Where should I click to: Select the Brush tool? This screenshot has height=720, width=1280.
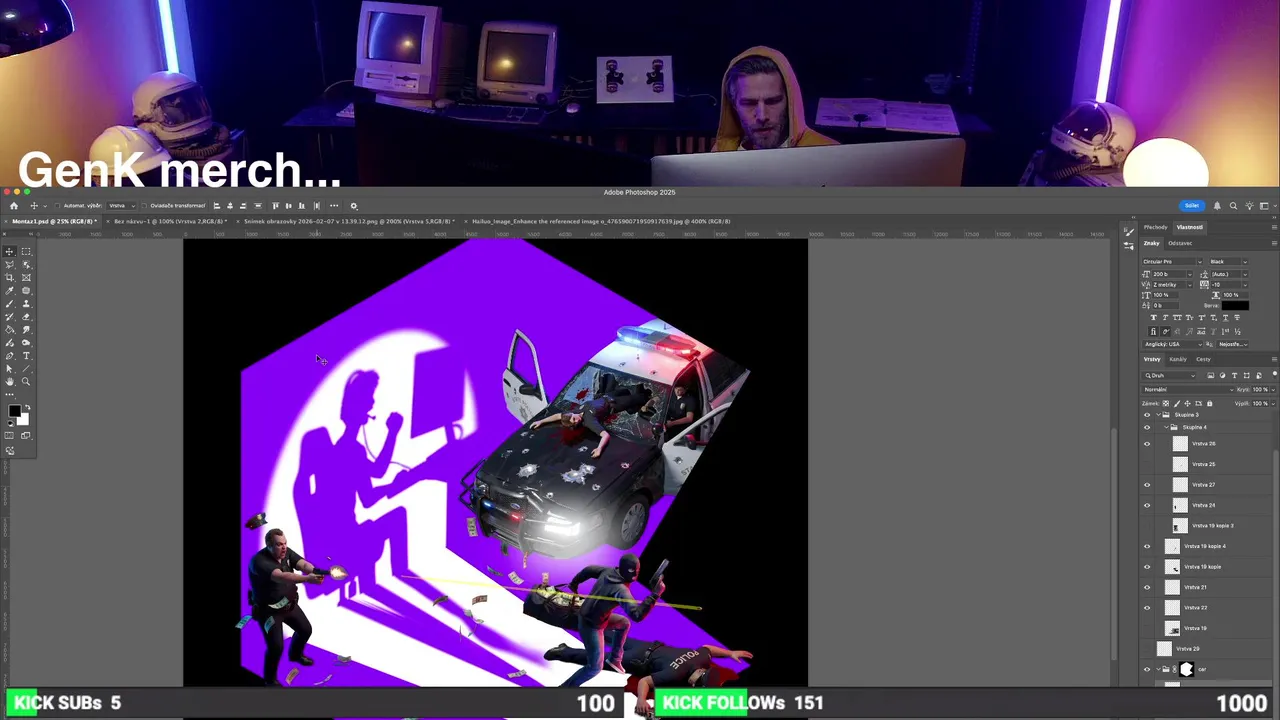9,303
